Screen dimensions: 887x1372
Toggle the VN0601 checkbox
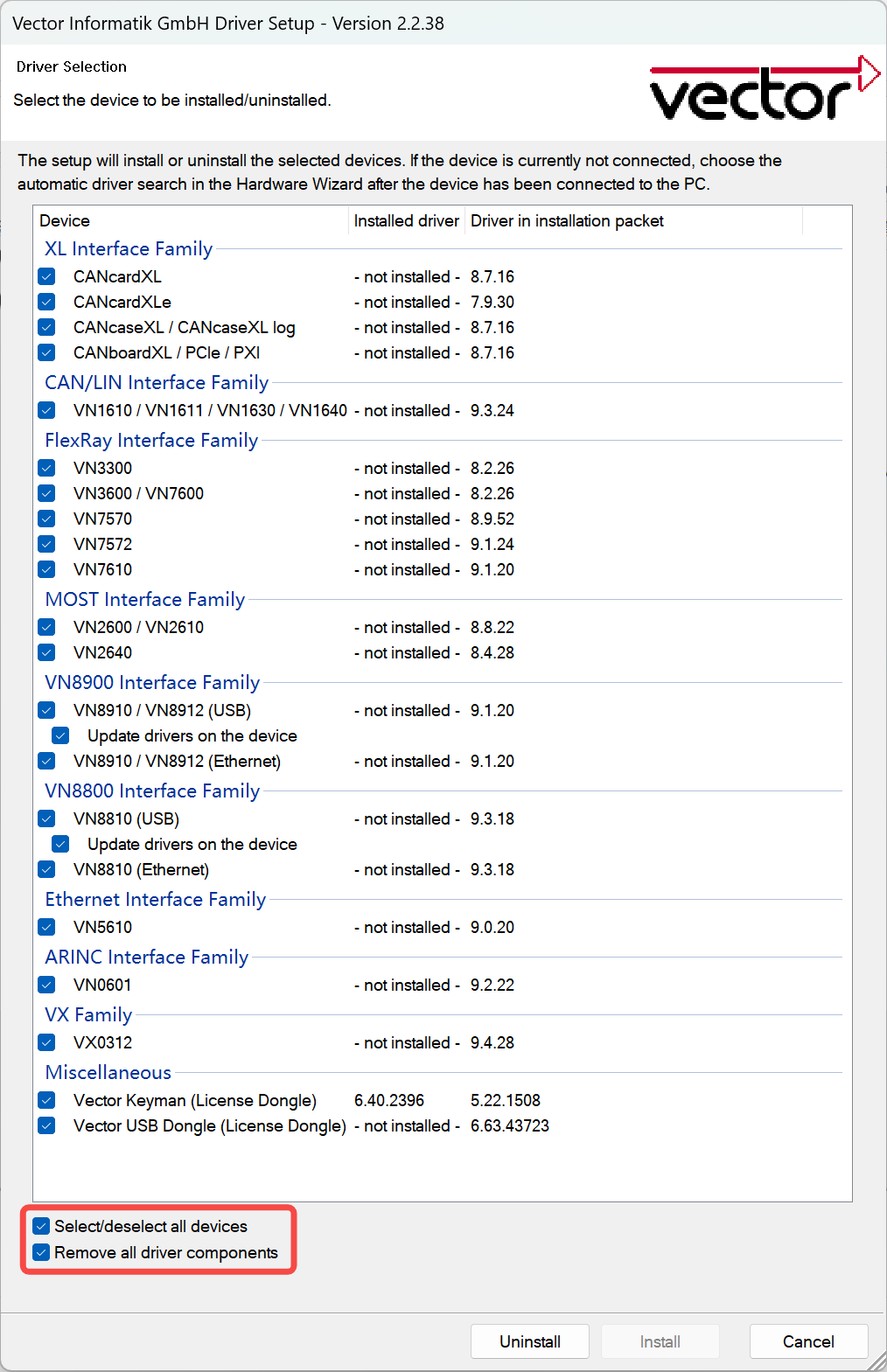tap(47, 985)
